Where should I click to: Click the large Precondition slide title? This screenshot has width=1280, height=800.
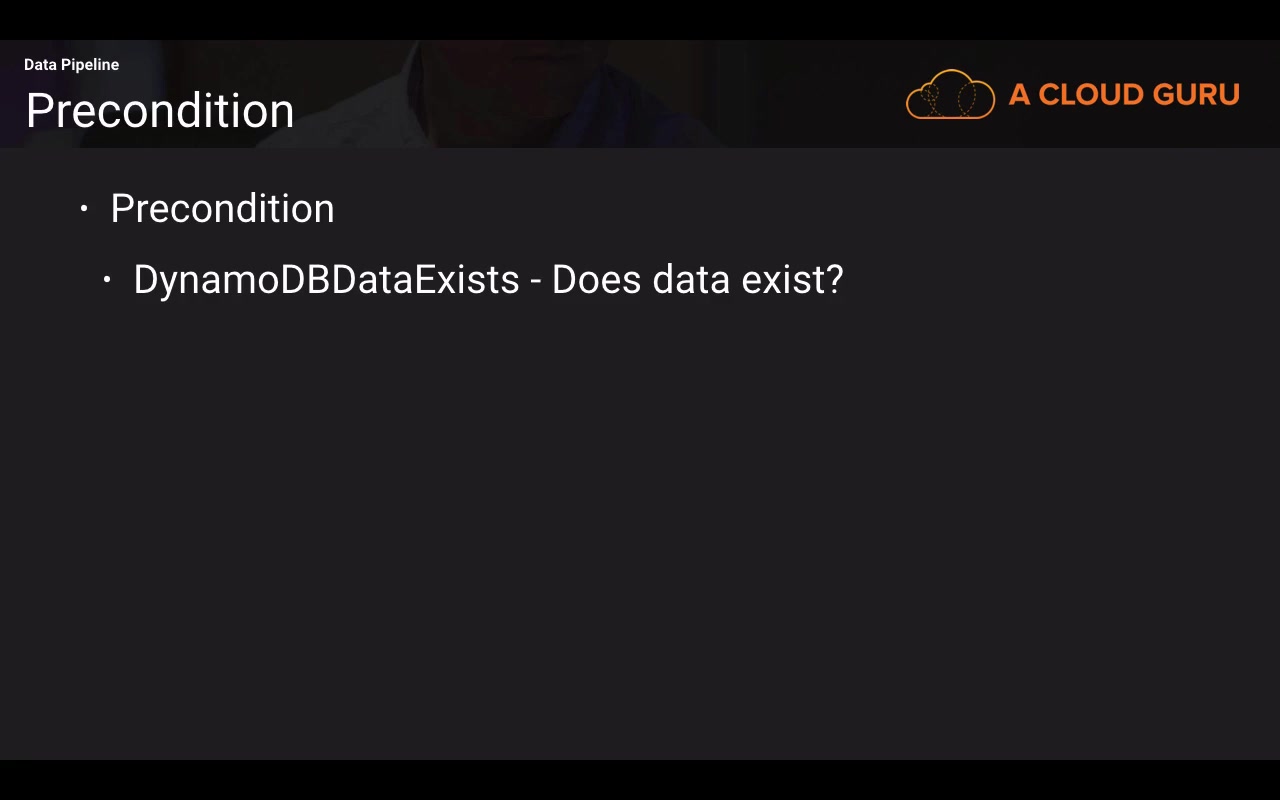160,111
